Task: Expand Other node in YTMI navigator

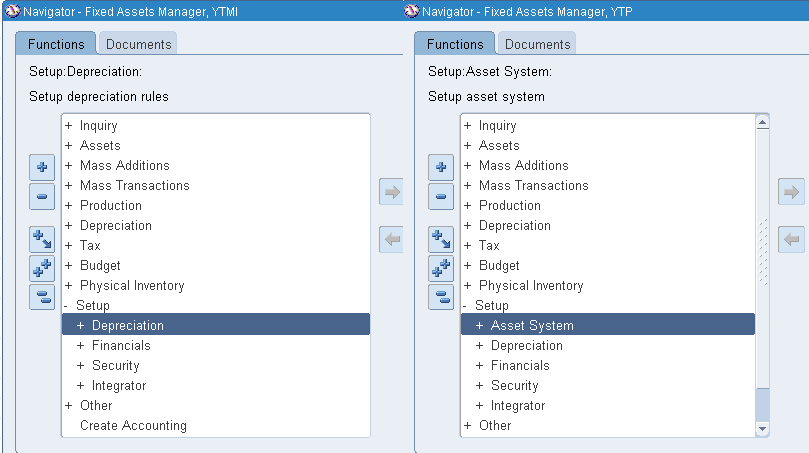Action: pos(69,406)
